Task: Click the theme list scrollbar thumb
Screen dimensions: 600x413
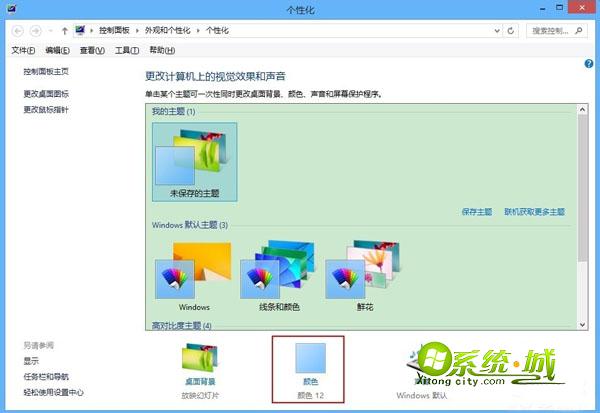Action: click(x=582, y=188)
